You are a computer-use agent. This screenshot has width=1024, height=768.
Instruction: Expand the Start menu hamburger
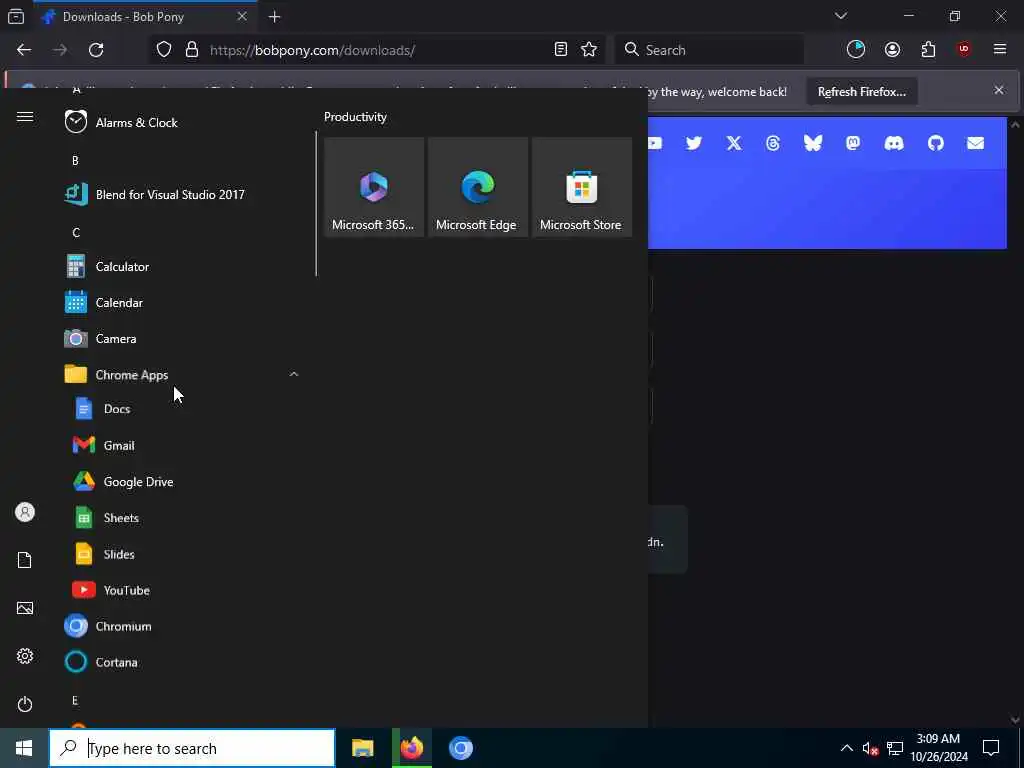(25, 117)
